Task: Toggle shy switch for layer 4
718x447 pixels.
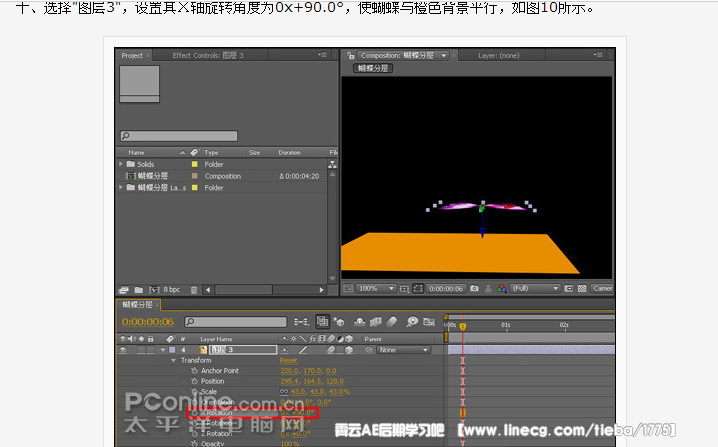Action: pos(284,350)
